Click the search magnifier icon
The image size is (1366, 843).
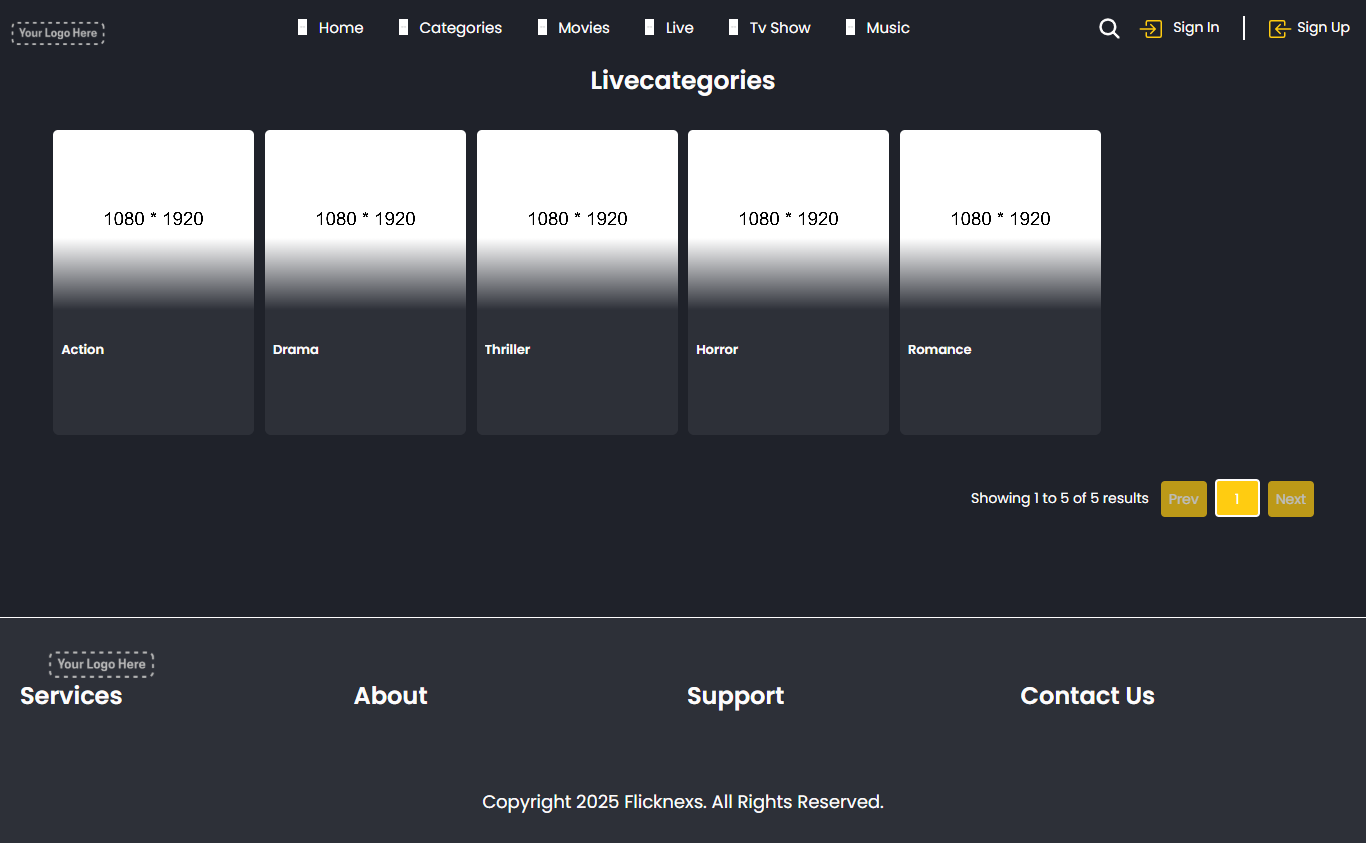[1109, 29]
